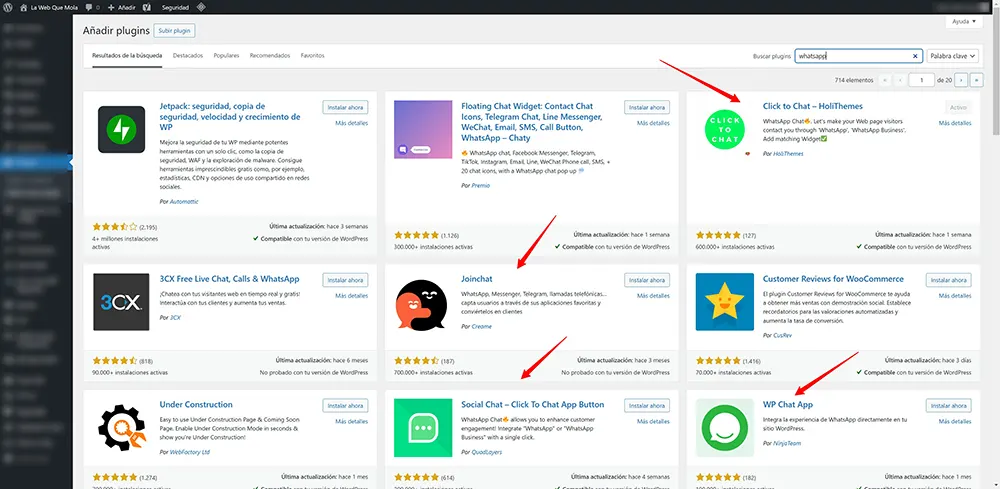Click the Customer Reviews star logo
This screenshot has height=489, width=1000.
724,302
